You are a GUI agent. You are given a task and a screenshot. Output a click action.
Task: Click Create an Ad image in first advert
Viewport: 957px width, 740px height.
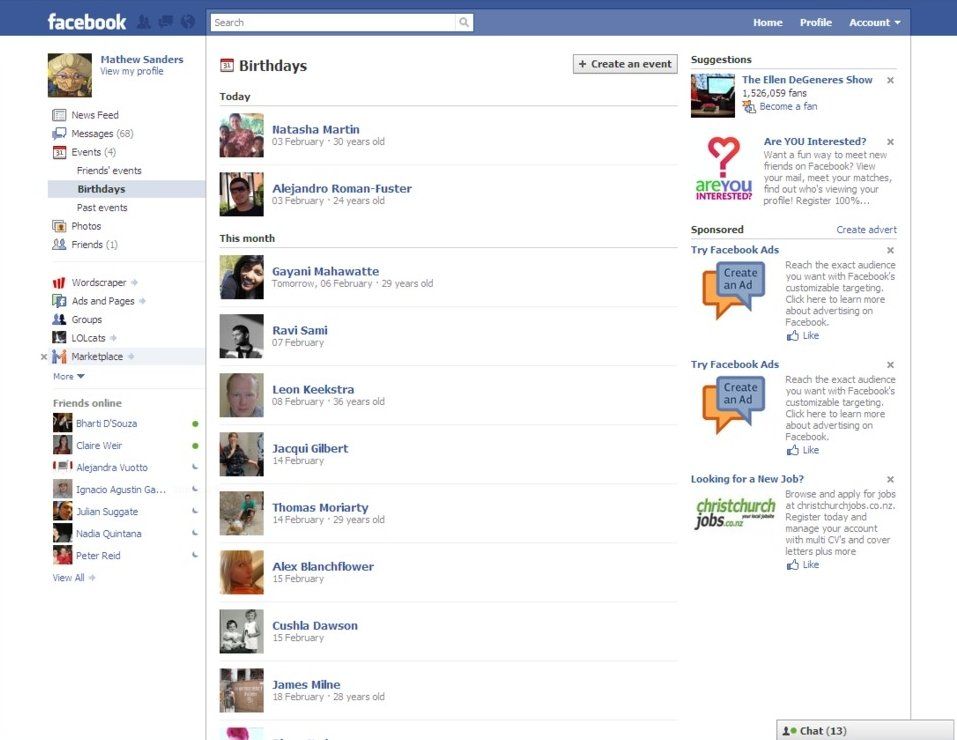coord(734,292)
